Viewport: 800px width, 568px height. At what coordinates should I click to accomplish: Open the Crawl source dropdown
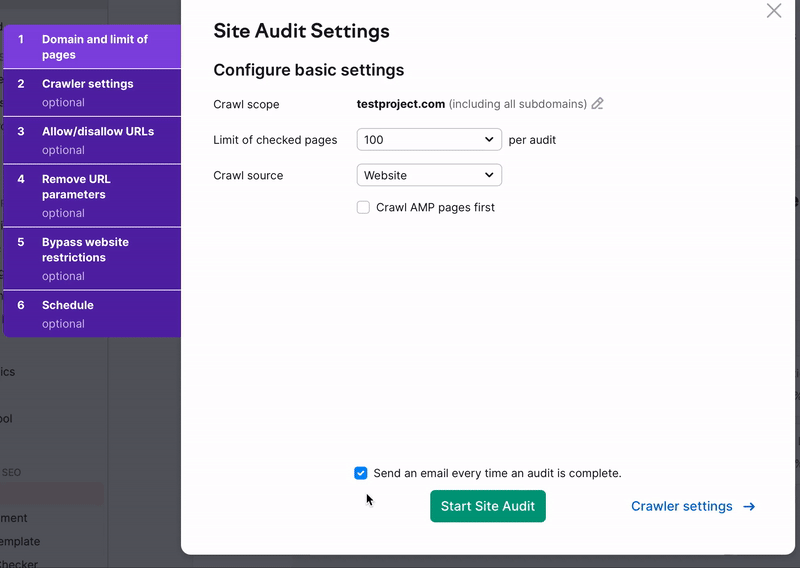(x=429, y=175)
